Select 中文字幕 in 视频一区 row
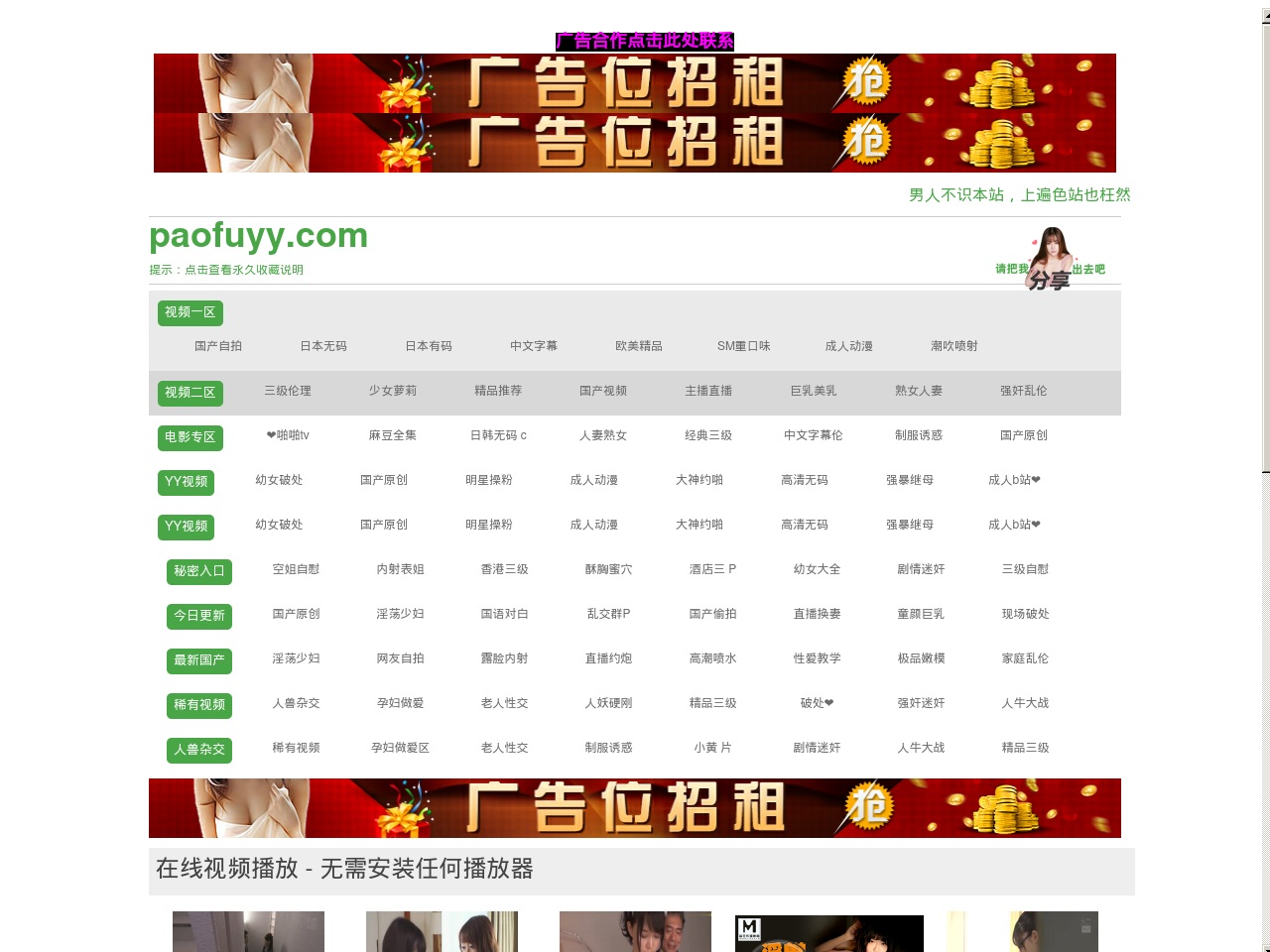Screen dimensions: 1270x952 pyautogui.click(x=534, y=346)
